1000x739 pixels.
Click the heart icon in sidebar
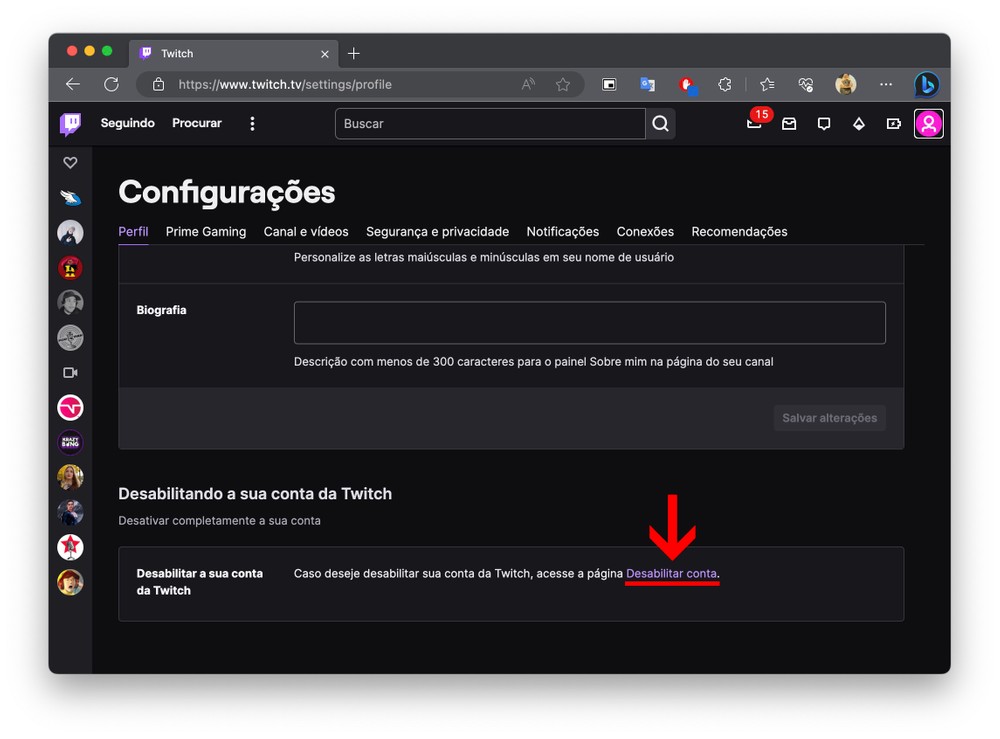click(x=70, y=163)
